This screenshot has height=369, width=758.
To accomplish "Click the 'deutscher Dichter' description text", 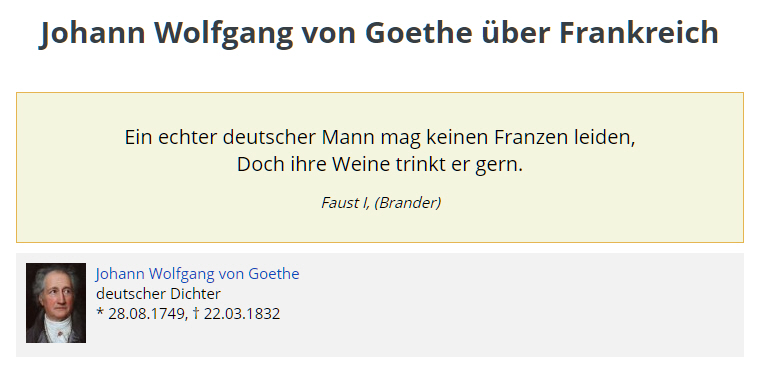I will [159, 294].
